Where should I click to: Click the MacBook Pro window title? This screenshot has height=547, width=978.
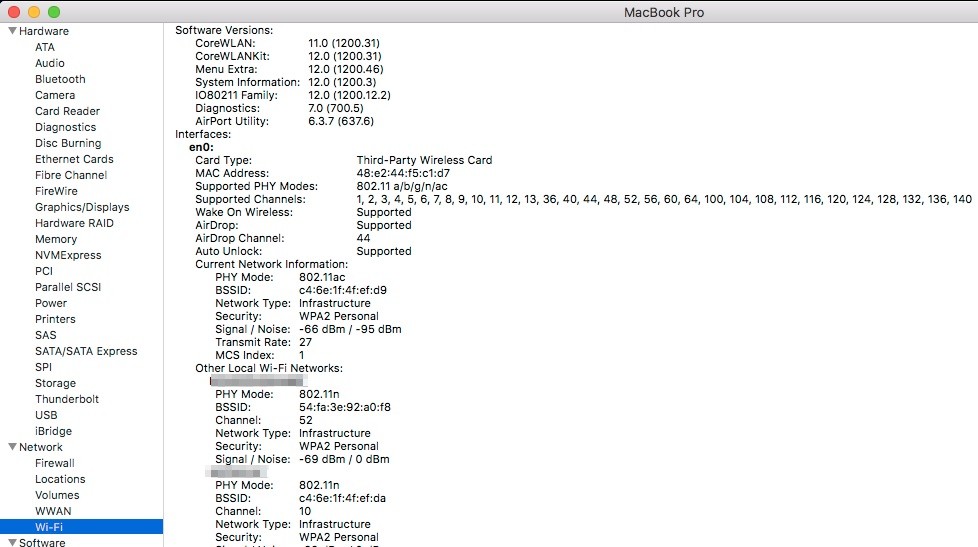pos(664,12)
